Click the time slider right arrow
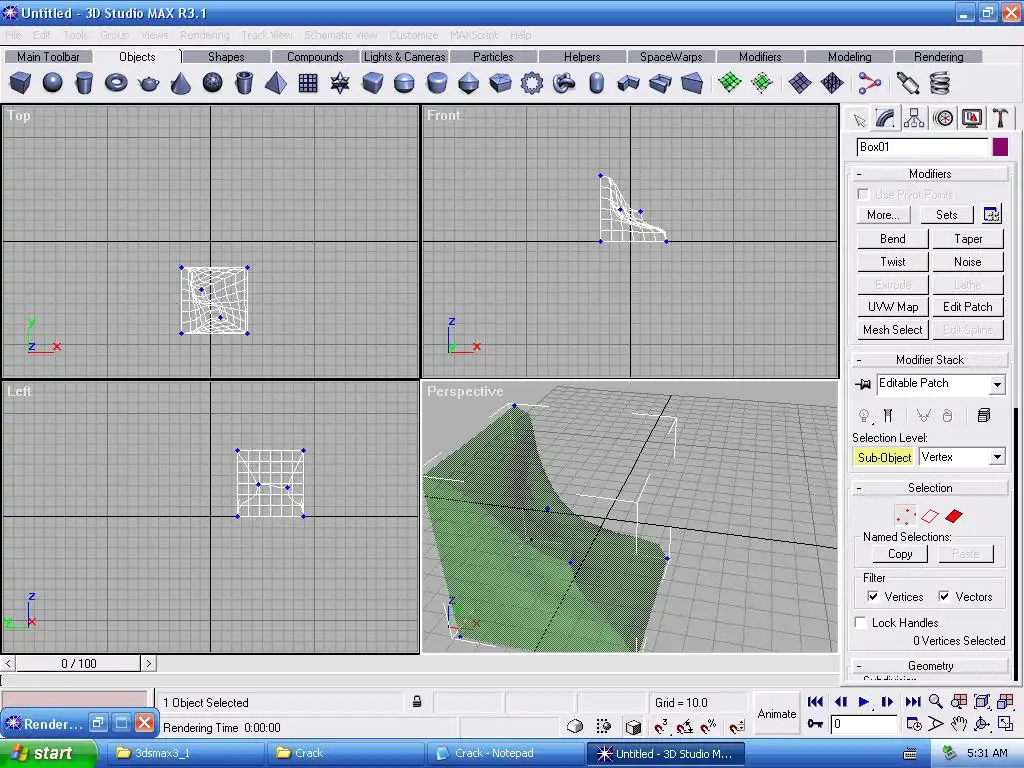 point(149,664)
